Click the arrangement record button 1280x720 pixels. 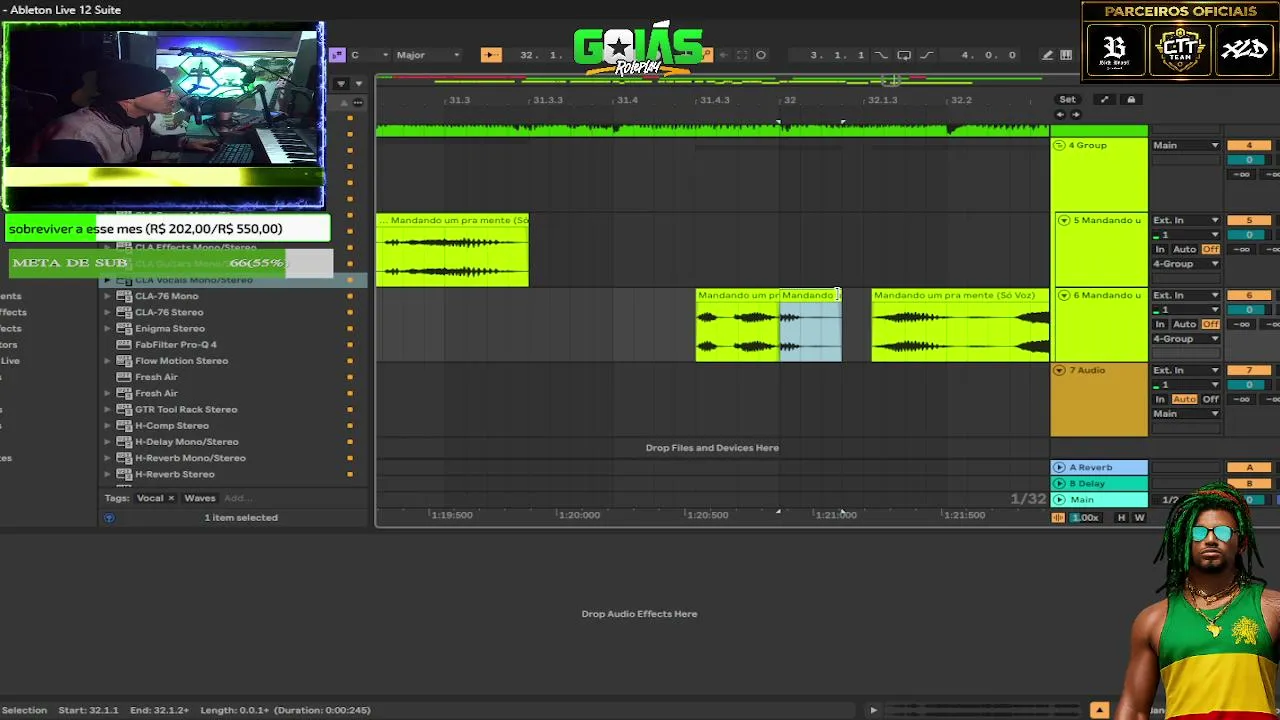coord(761,55)
